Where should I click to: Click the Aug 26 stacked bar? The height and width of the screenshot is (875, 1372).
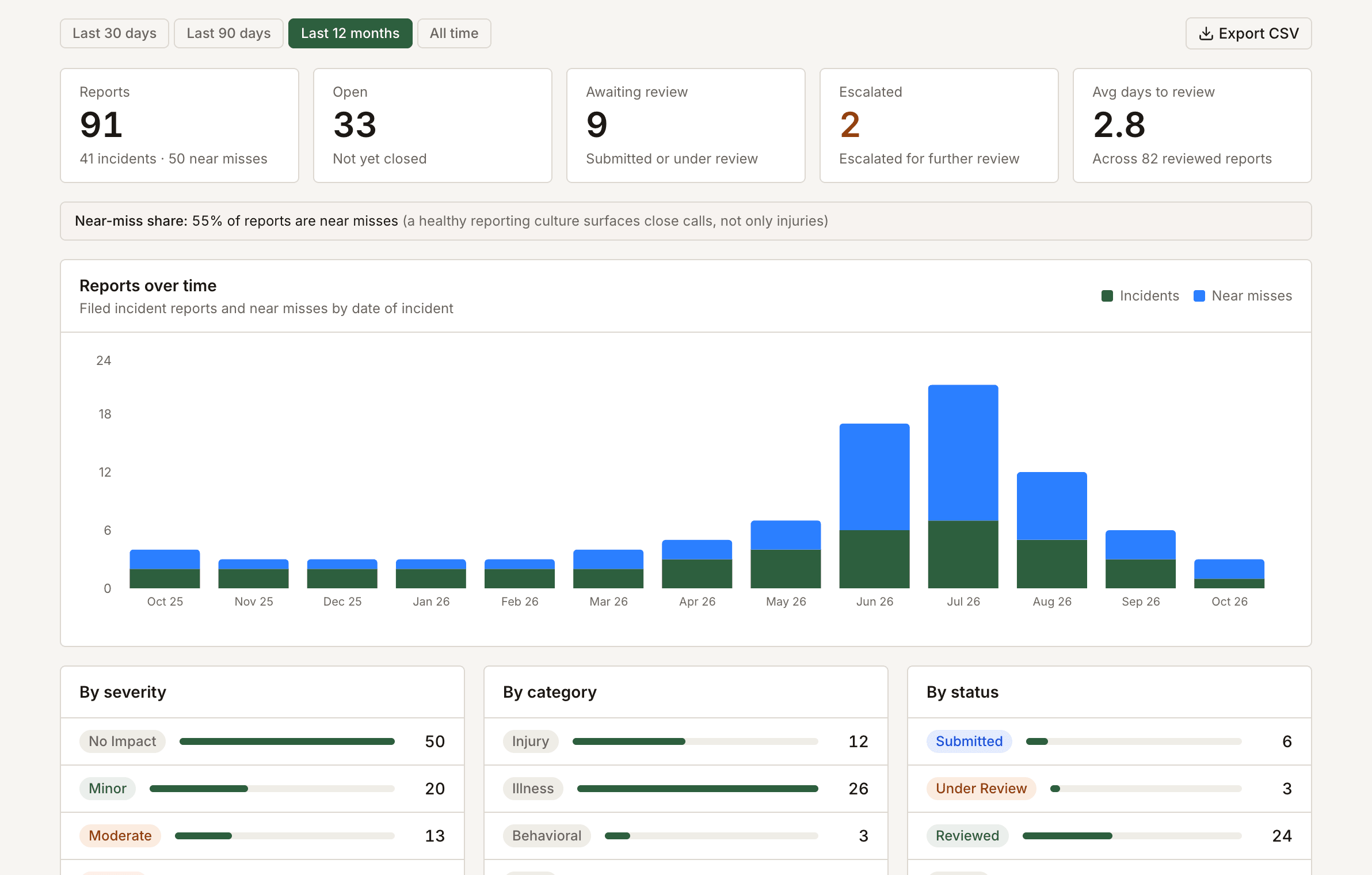click(x=1051, y=530)
